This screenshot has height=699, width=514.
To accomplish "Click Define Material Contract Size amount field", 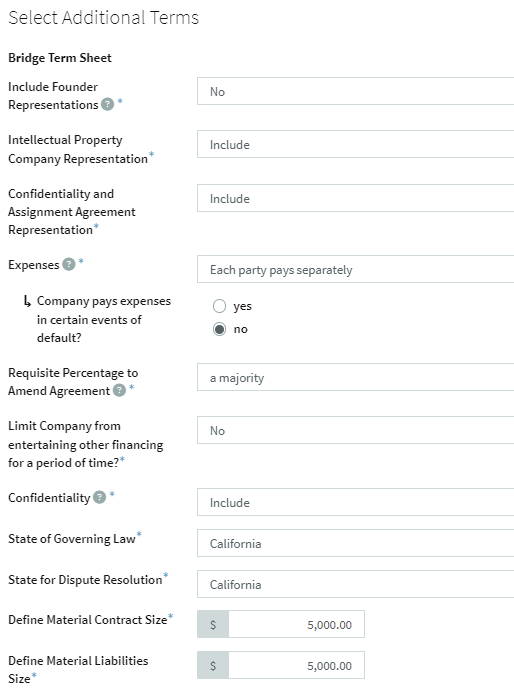I will coord(296,624).
